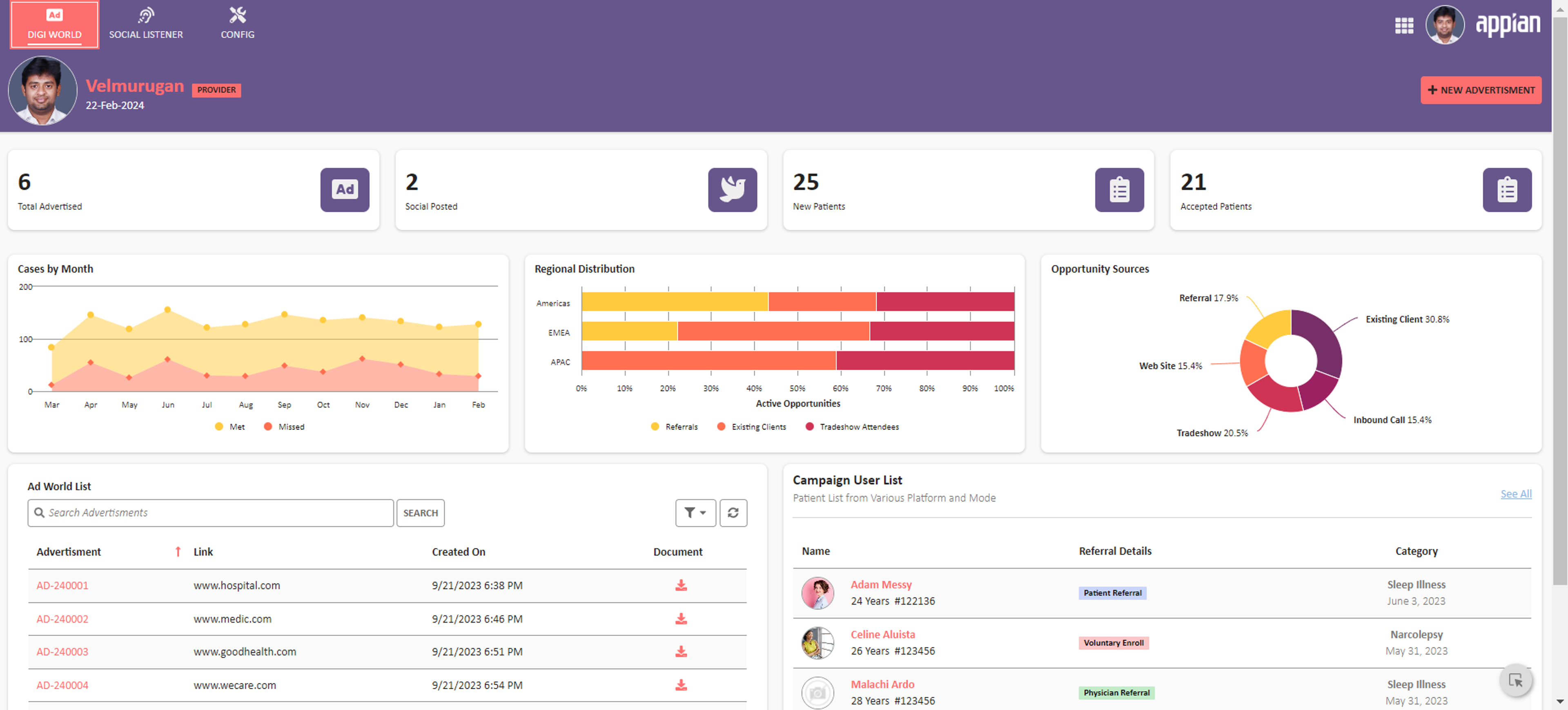Viewport: 1568px width, 710px height.
Task: Download document for AD-240002
Action: pyautogui.click(x=681, y=619)
